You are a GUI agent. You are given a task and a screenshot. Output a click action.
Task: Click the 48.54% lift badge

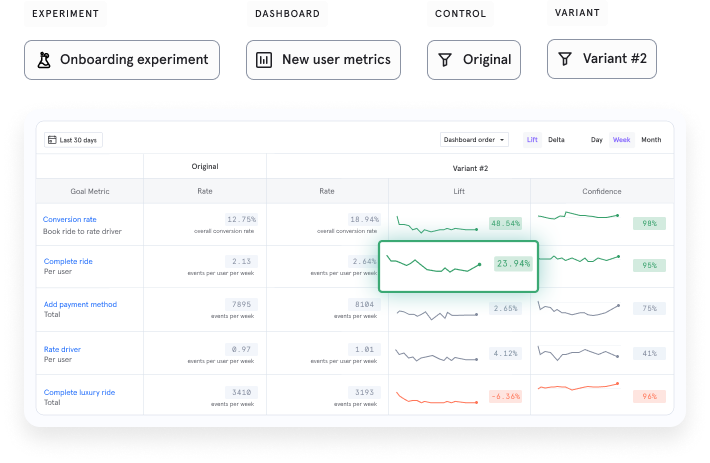tap(505, 223)
